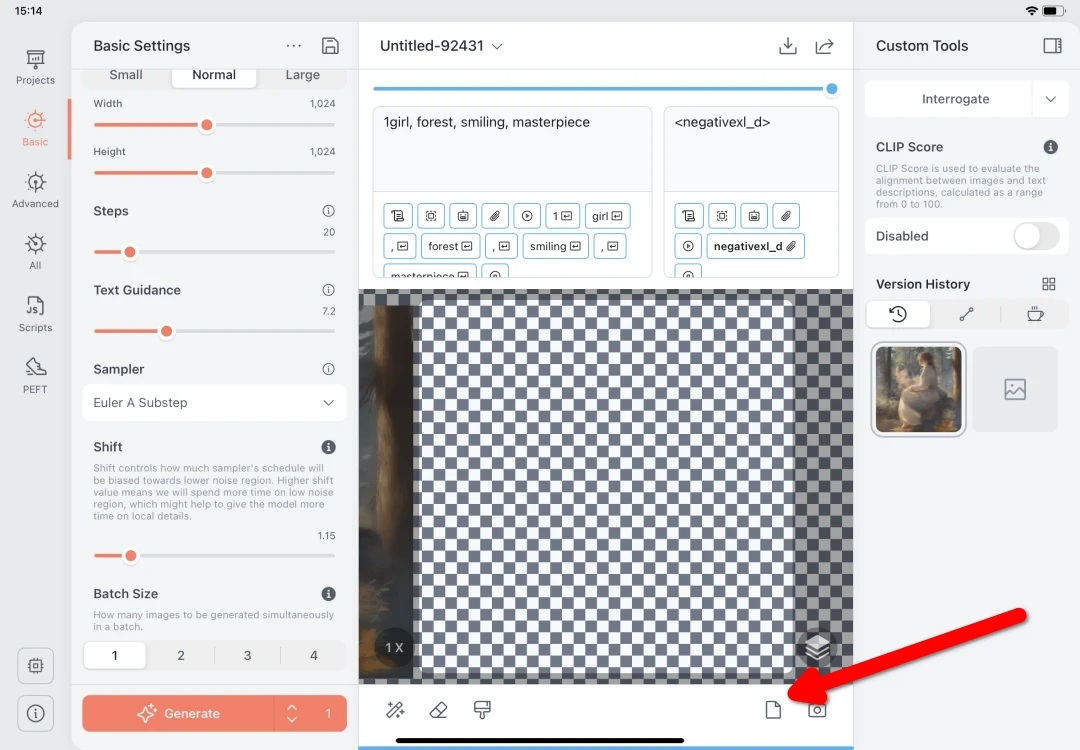
Task: Set batch size to 1
Action: tap(114, 656)
